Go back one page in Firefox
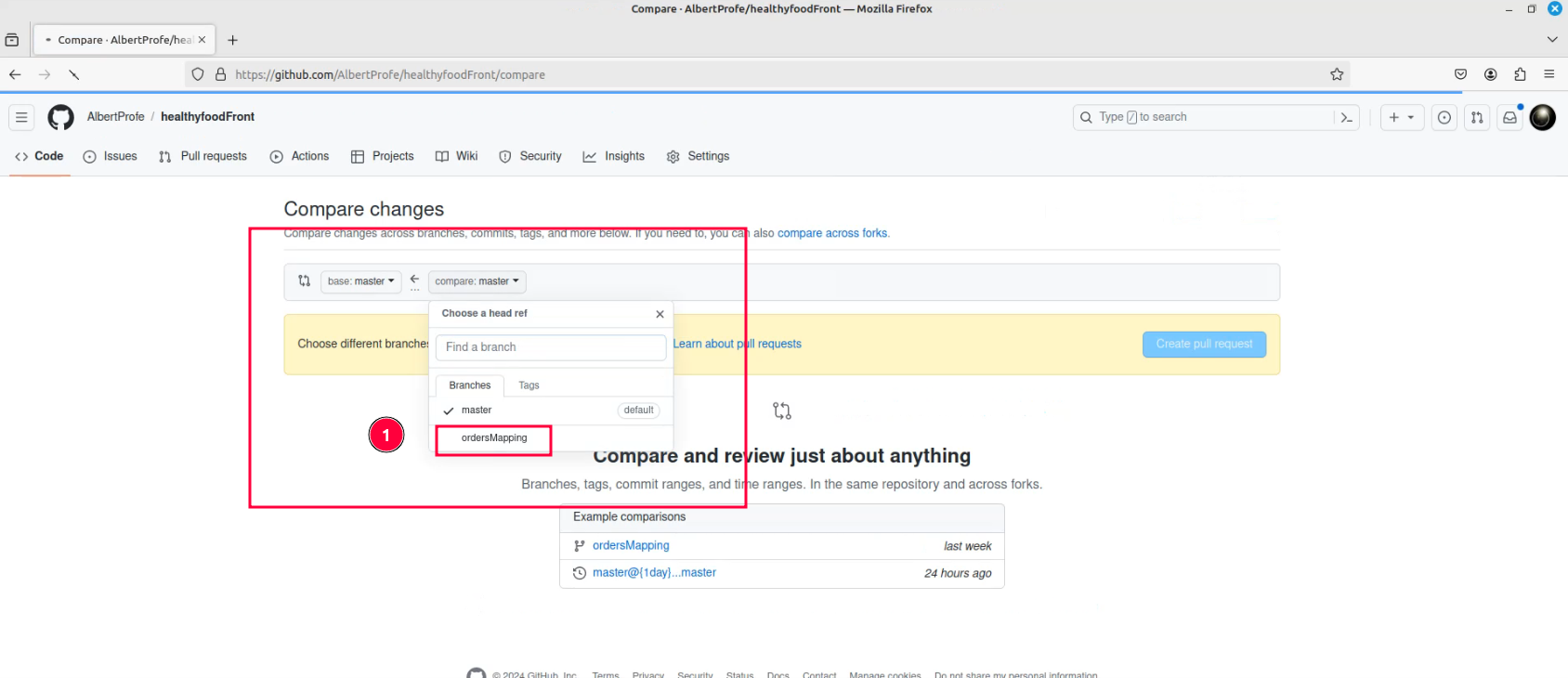The height and width of the screenshot is (678, 1568). 15,74
